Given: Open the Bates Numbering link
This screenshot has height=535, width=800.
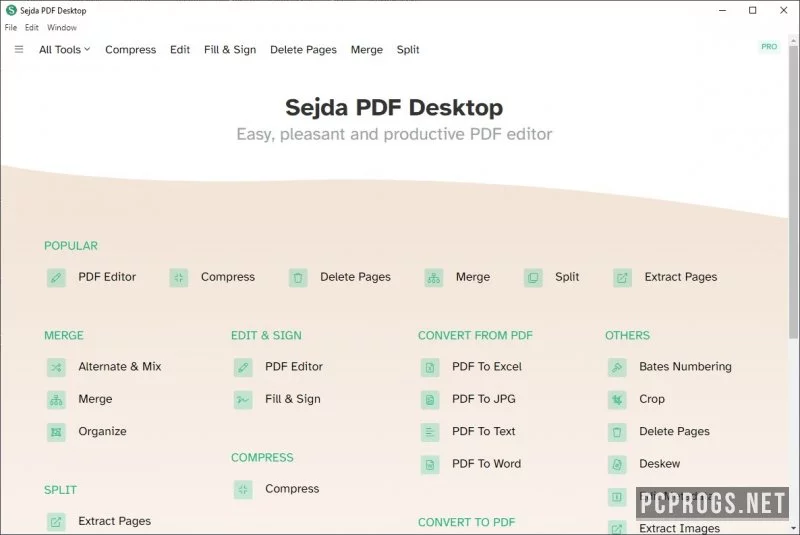Looking at the screenshot, I should 685,367.
